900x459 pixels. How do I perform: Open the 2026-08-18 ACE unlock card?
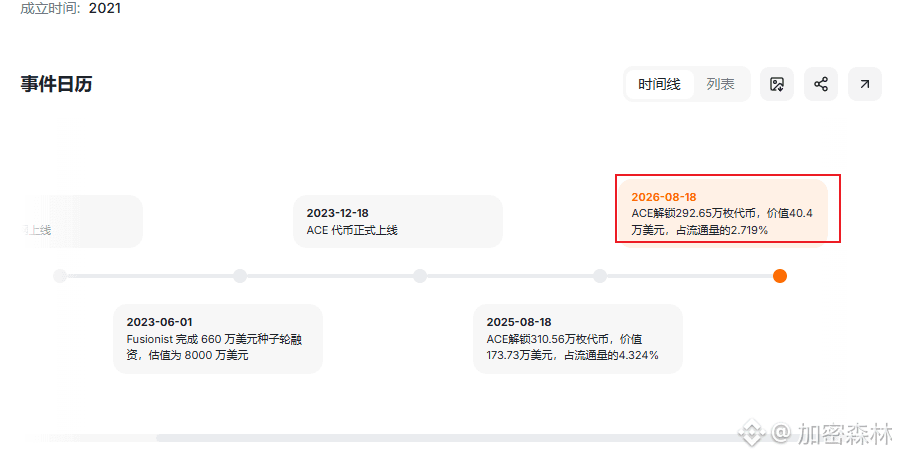click(723, 212)
